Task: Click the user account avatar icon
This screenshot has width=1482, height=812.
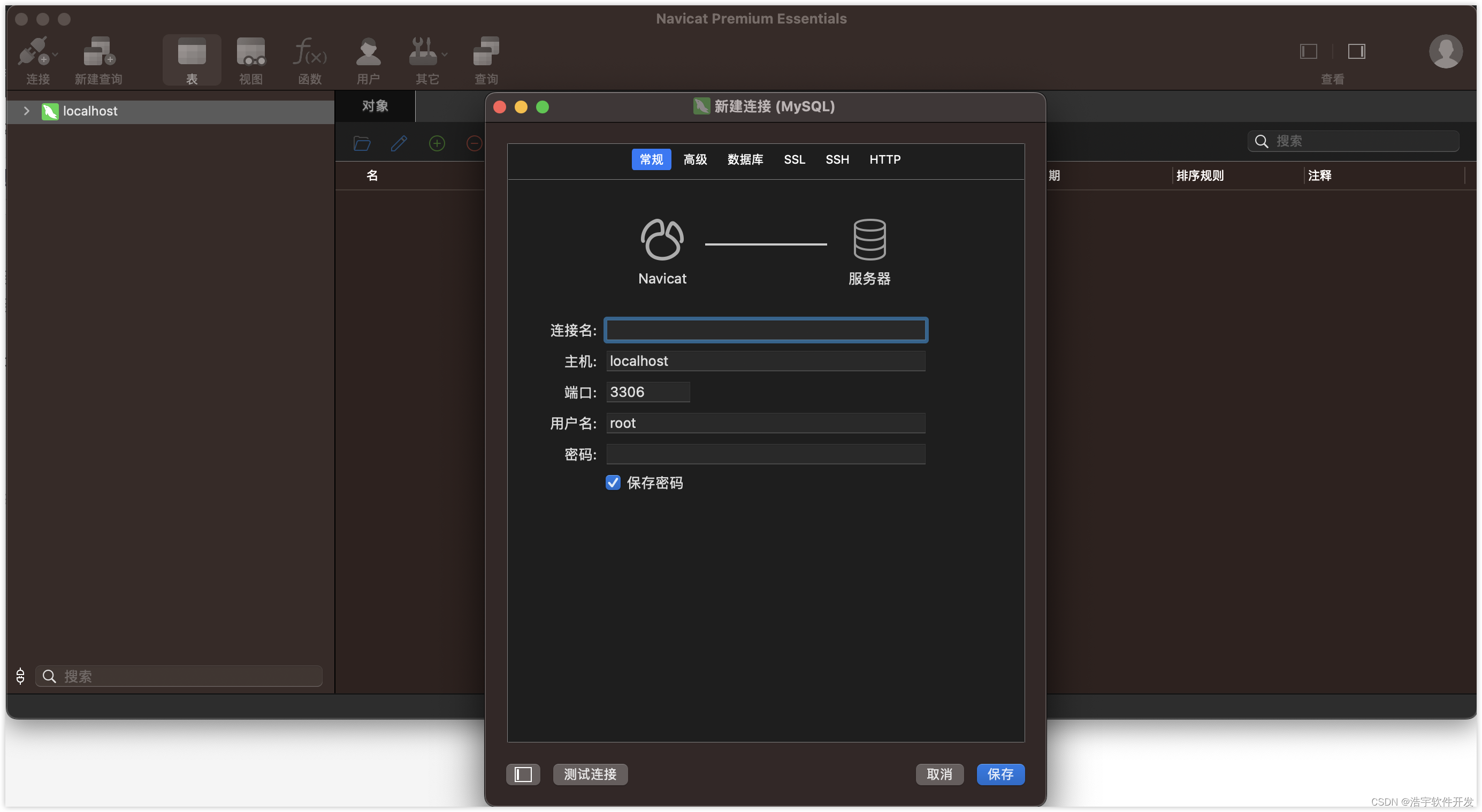Action: click(1445, 51)
